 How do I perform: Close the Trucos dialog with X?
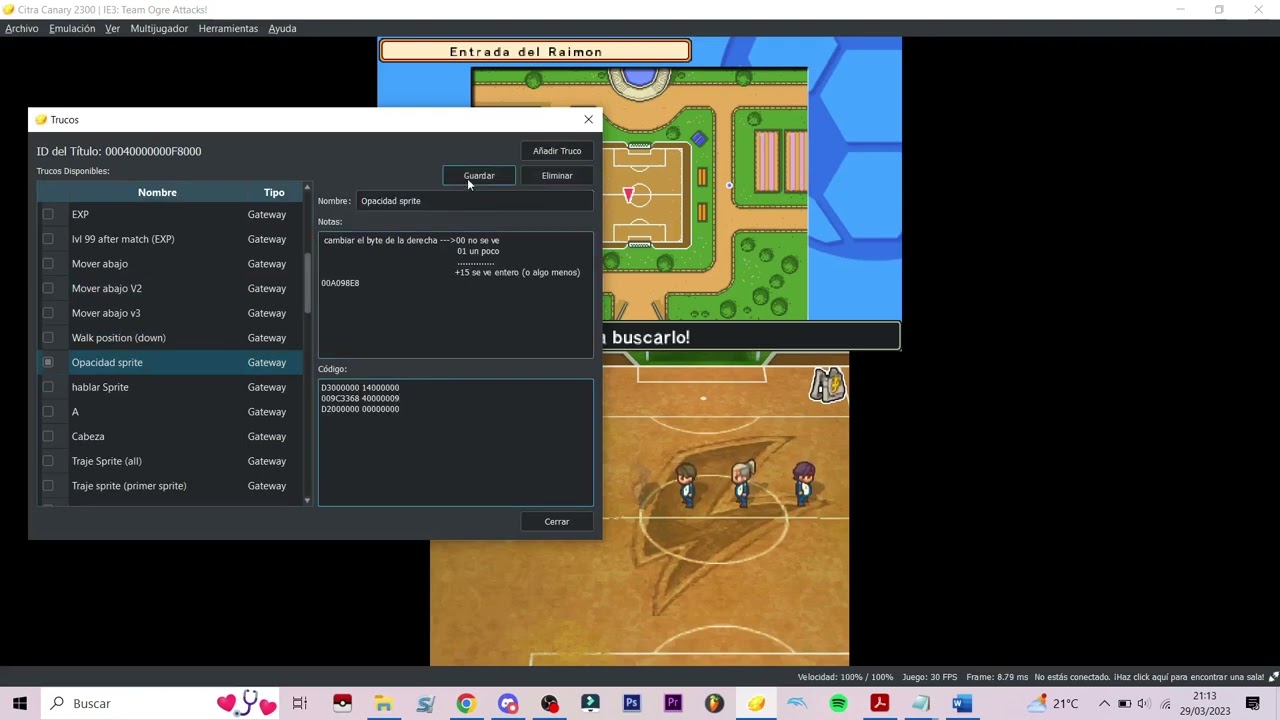[588, 120]
